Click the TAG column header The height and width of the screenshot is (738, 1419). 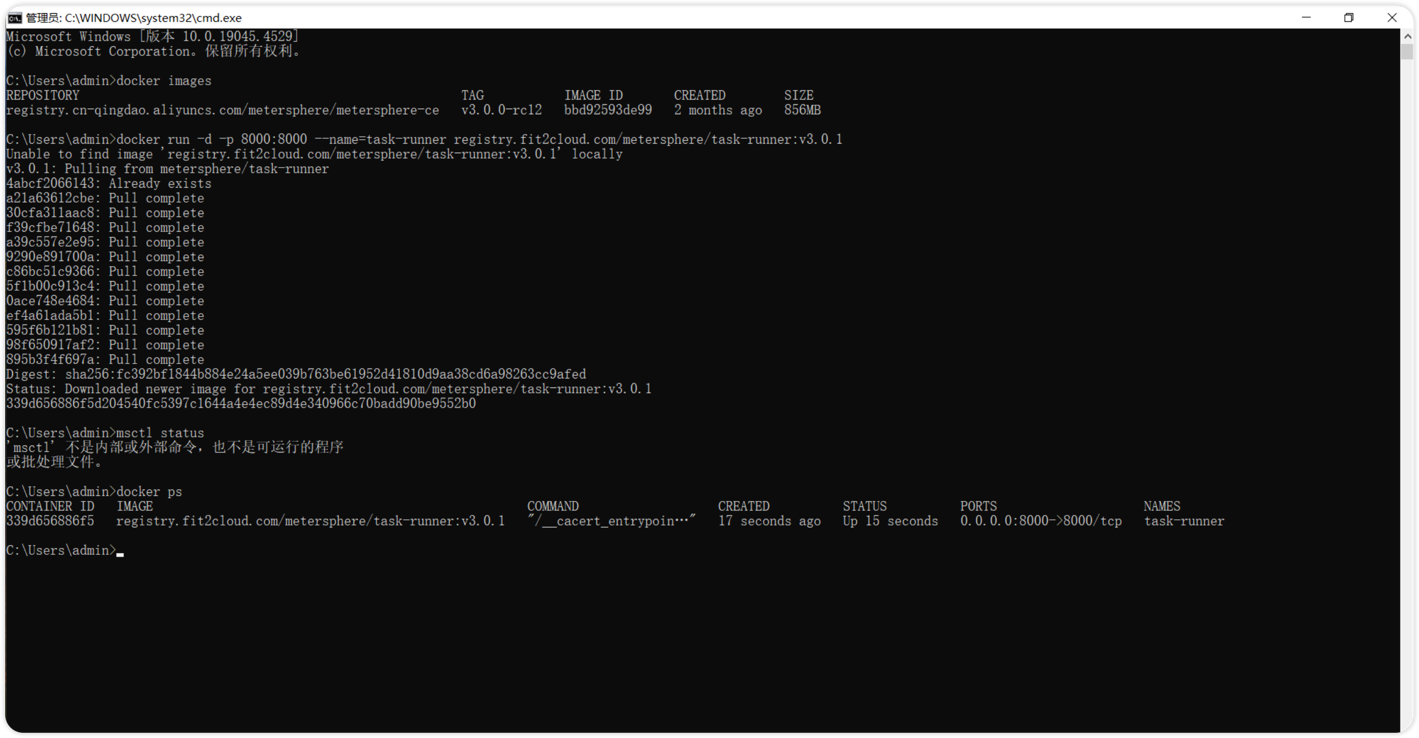pyautogui.click(x=472, y=96)
